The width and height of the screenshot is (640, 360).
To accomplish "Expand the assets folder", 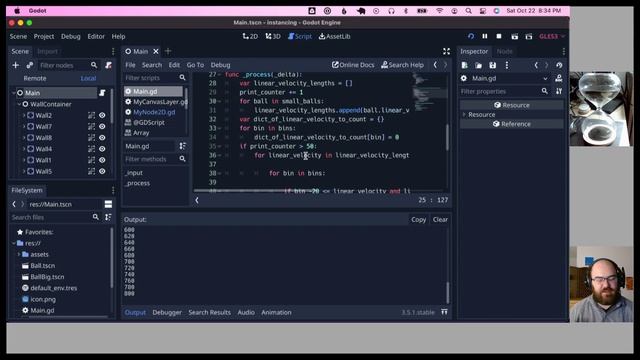I will pyautogui.click(x=19, y=254).
